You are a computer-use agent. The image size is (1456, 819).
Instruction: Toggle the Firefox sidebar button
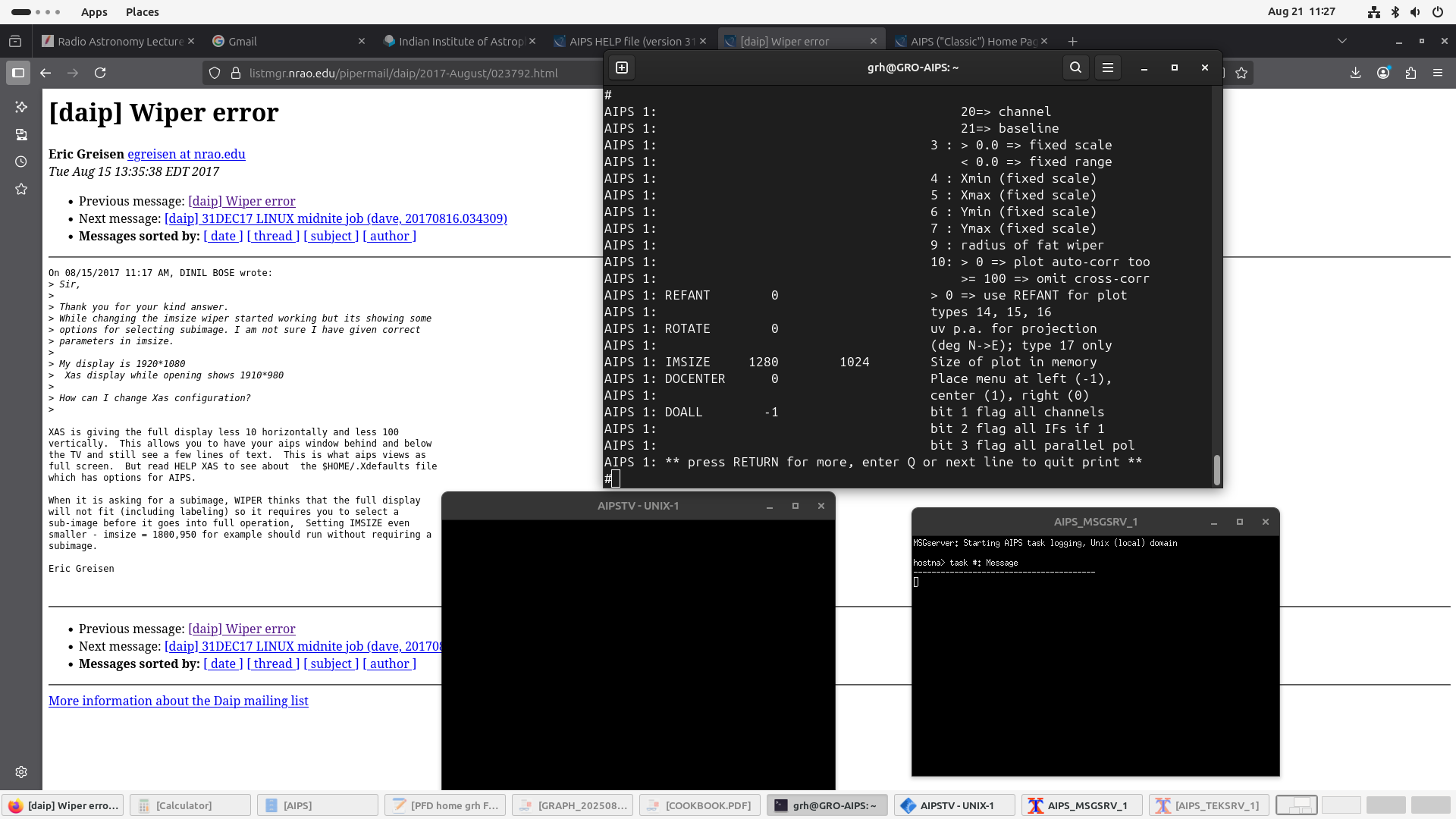point(18,73)
